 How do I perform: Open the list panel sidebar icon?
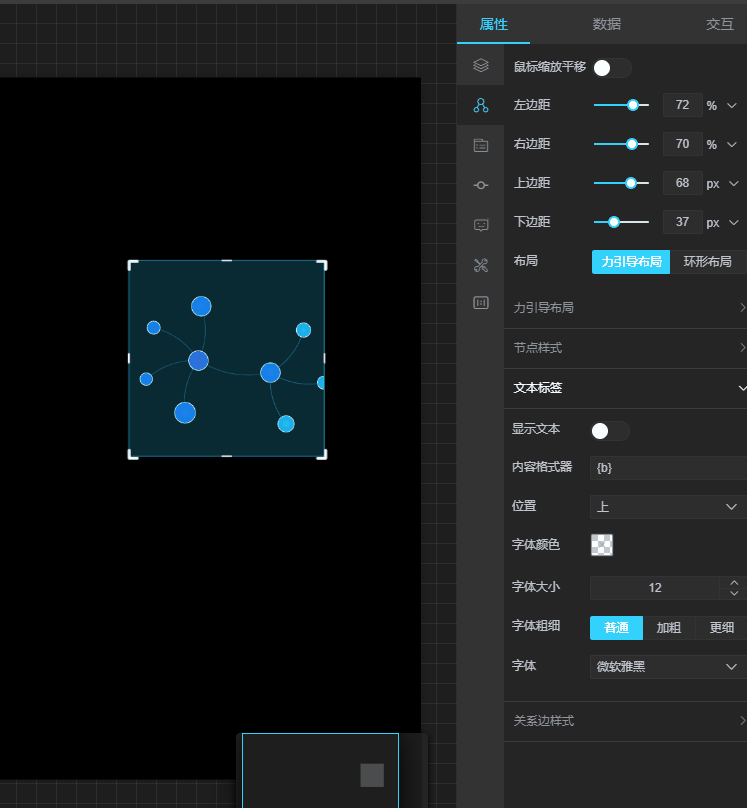[x=480, y=145]
